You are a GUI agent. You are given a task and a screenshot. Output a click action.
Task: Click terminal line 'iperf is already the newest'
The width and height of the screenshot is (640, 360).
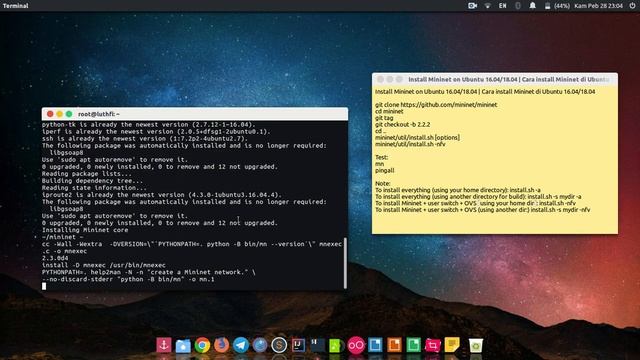pyautogui.click(x=156, y=131)
